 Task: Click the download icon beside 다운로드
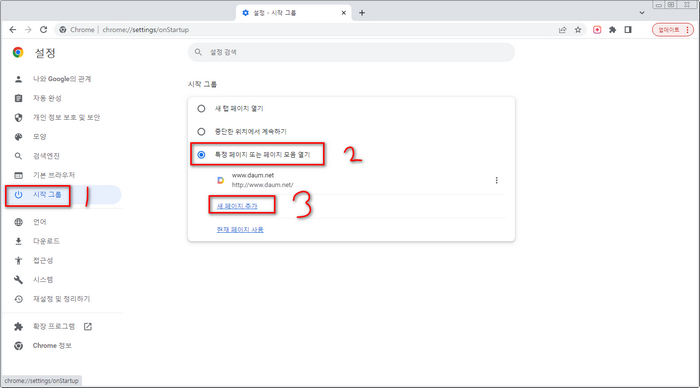18,241
